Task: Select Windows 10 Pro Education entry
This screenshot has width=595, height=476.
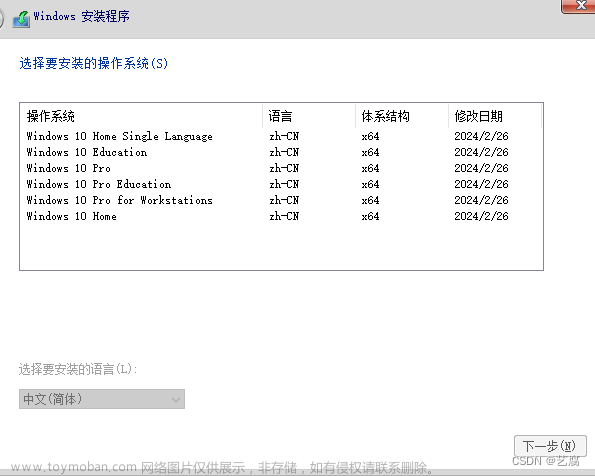Action: (x=281, y=184)
